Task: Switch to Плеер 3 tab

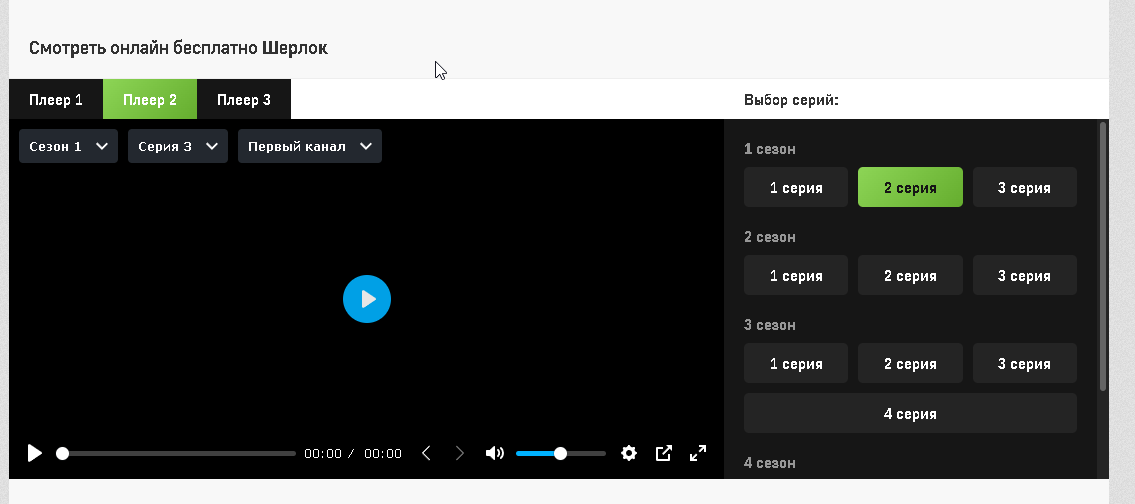Action: tap(244, 99)
